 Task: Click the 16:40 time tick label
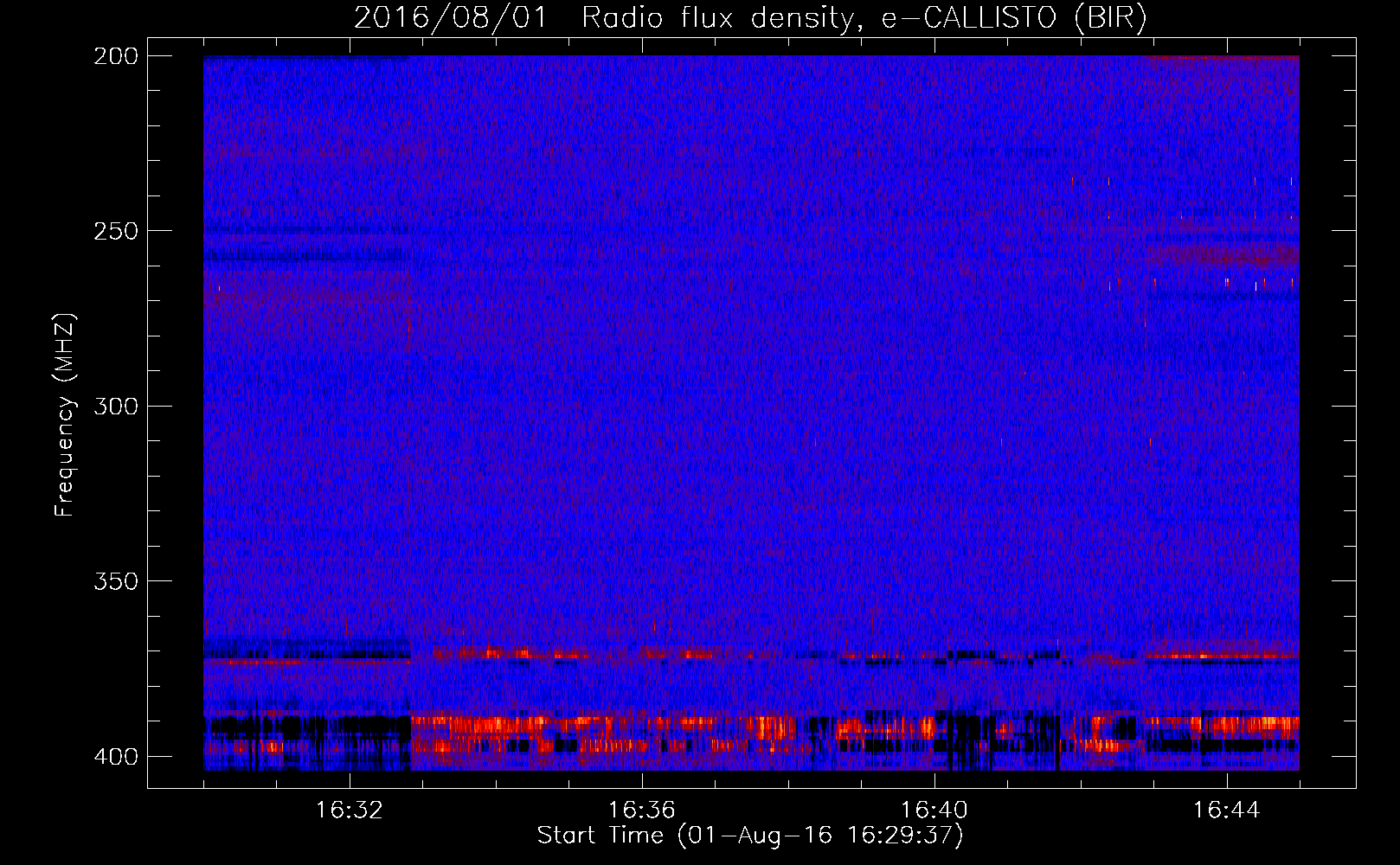pyautogui.click(x=934, y=811)
